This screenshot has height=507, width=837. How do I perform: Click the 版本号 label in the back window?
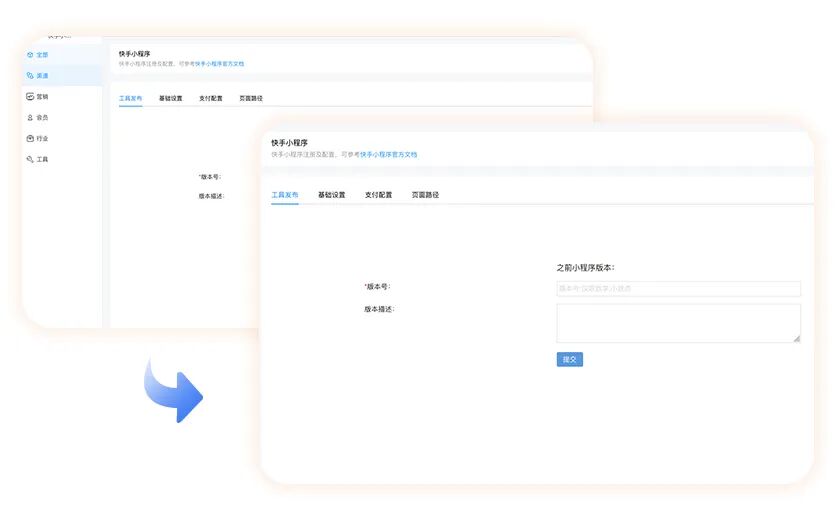point(210,177)
